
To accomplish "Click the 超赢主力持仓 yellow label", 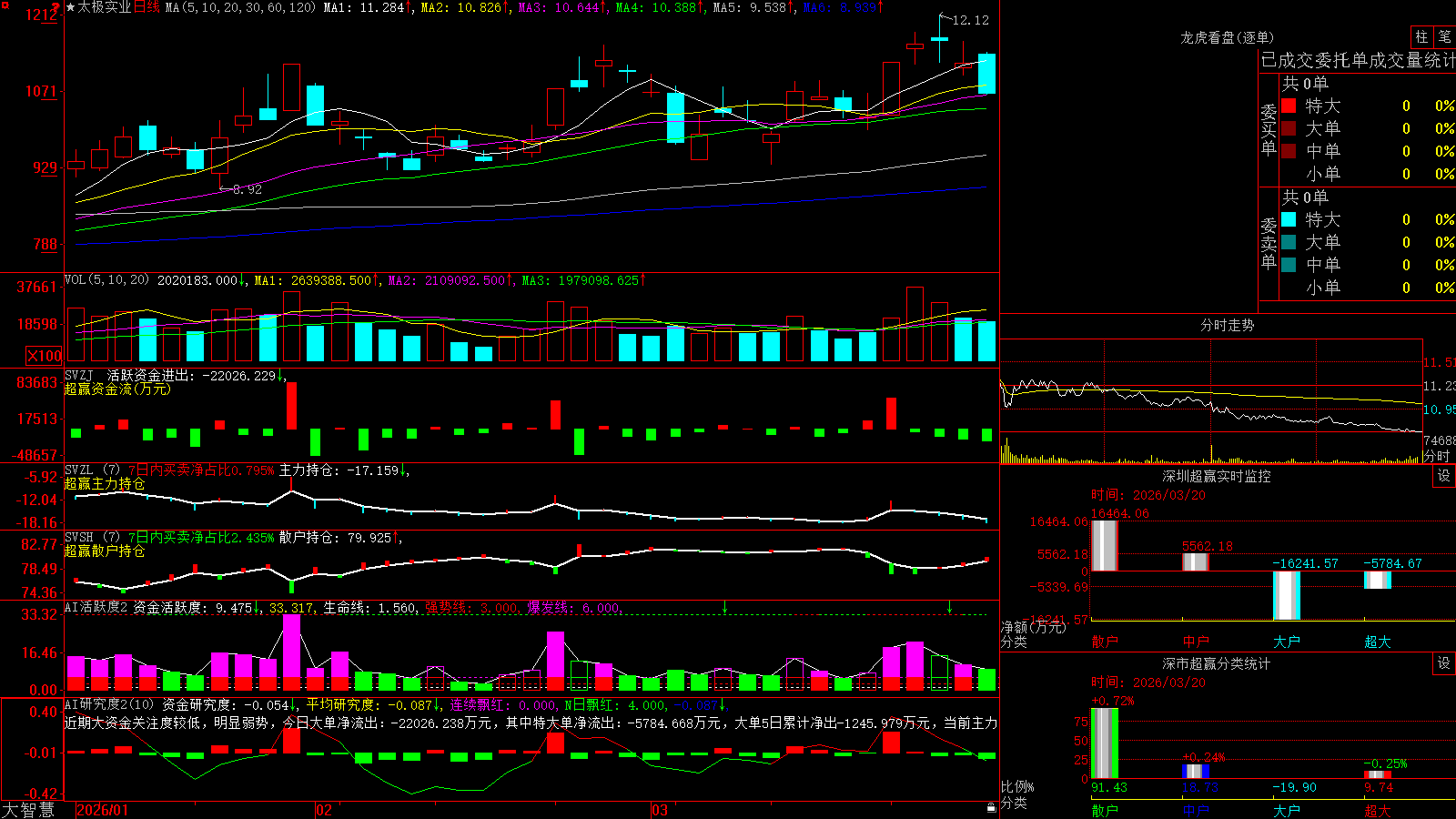I will coord(105,483).
